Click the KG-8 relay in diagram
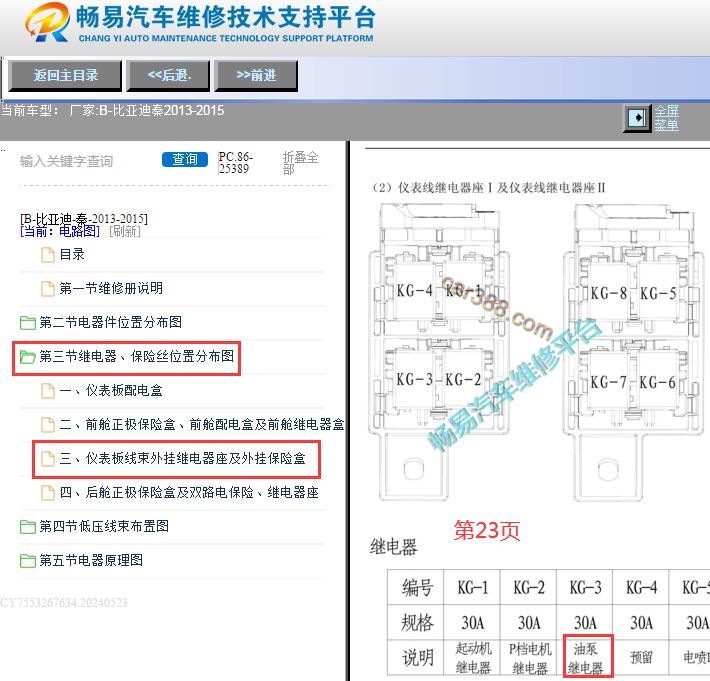The height and width of the screenshot is (681, 710). point(609,293)
